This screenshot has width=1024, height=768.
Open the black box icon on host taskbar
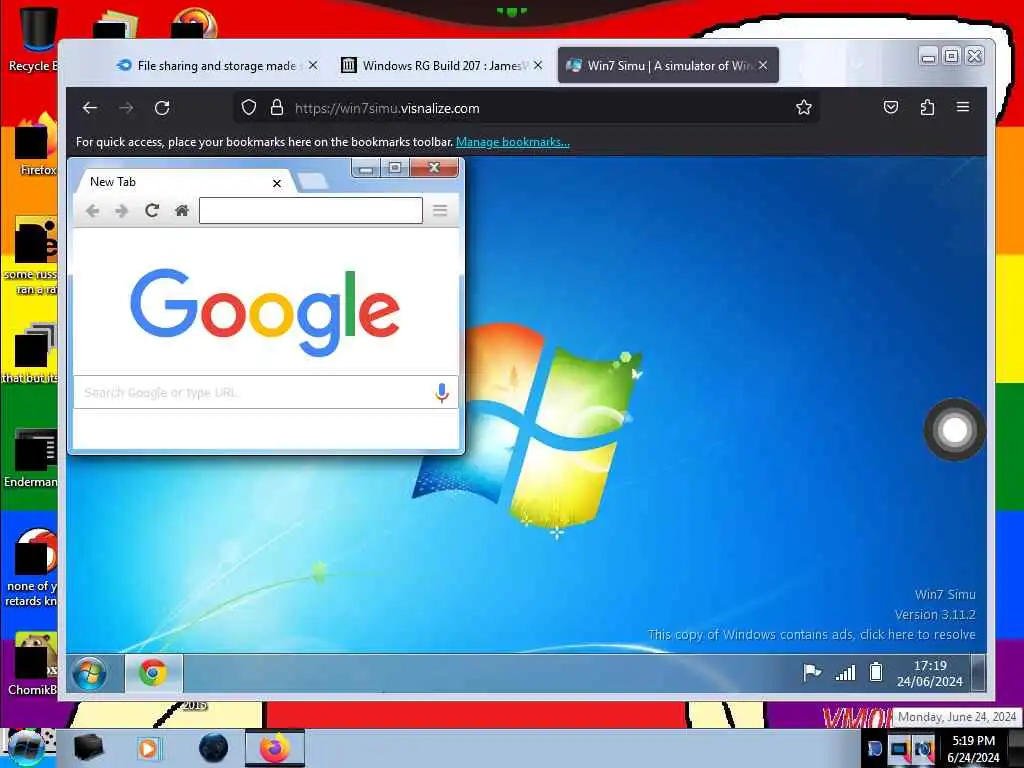click(88, 748)
